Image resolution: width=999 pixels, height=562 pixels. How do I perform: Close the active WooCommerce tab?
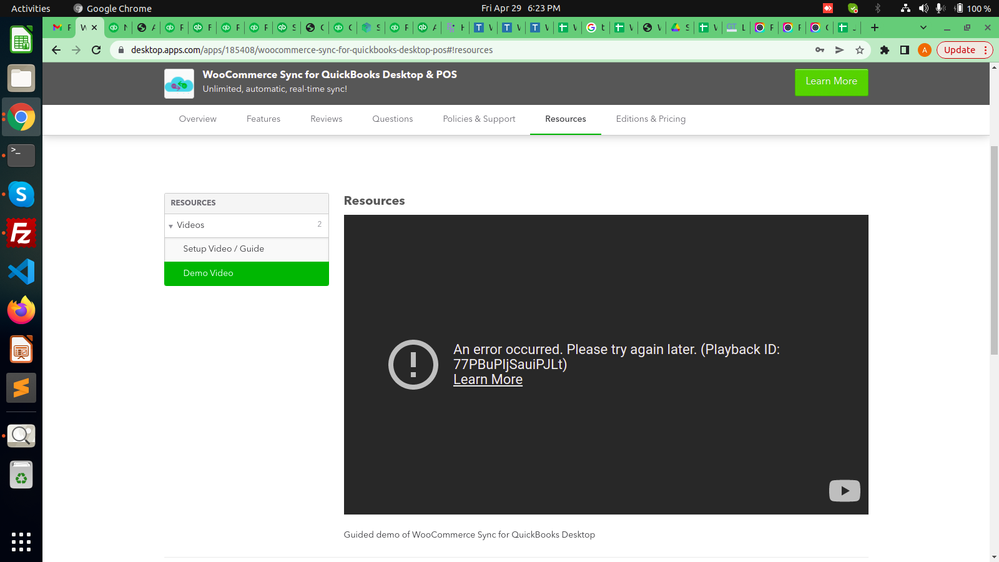tap(94, 27)
